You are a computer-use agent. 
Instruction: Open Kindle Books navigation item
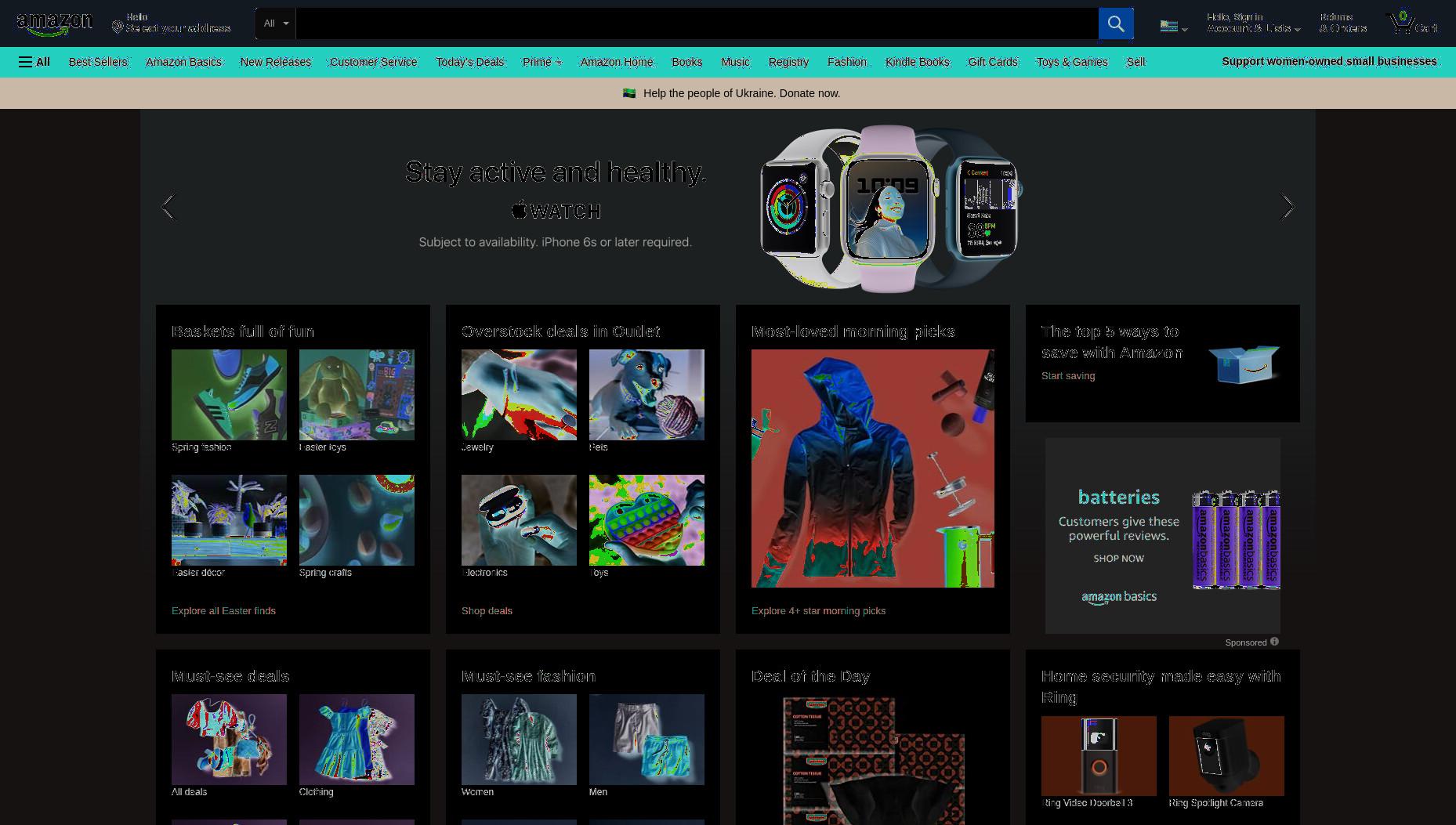918,62
